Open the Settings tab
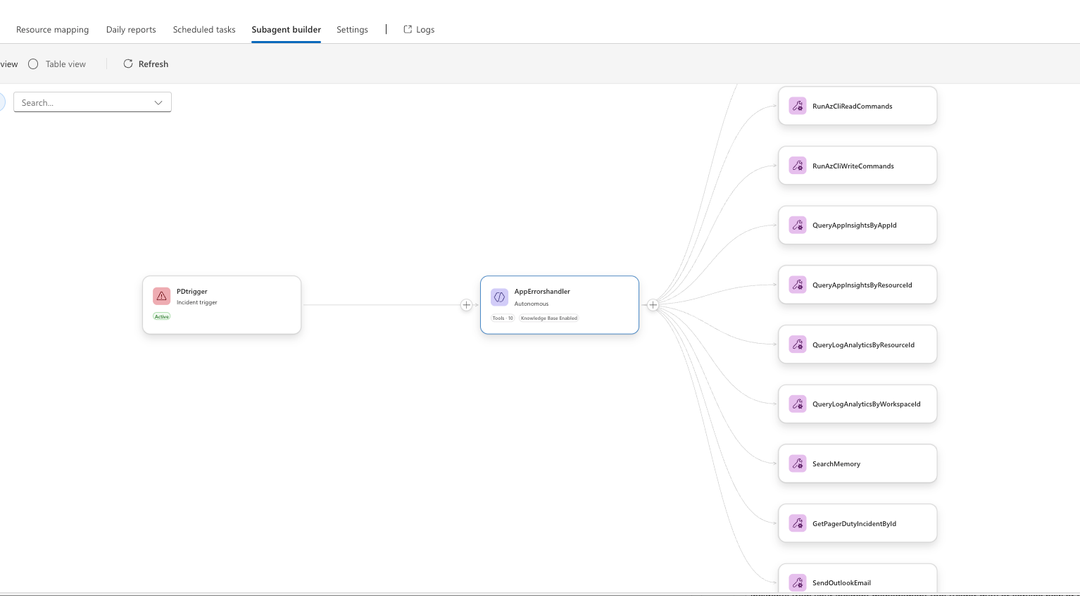Screen dimensions: 1080x596 point(352,30)
